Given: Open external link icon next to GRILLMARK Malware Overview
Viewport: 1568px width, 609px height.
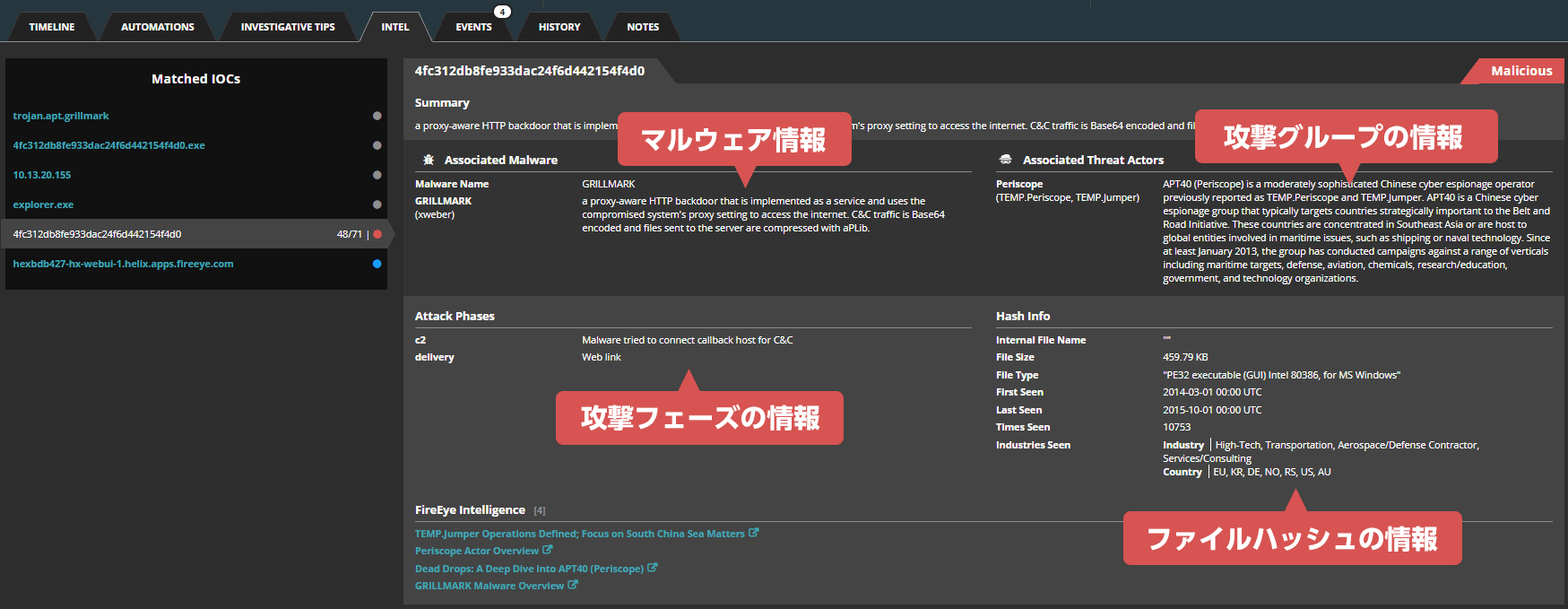Looking at the screenshot, I should (x=573, y=585).
